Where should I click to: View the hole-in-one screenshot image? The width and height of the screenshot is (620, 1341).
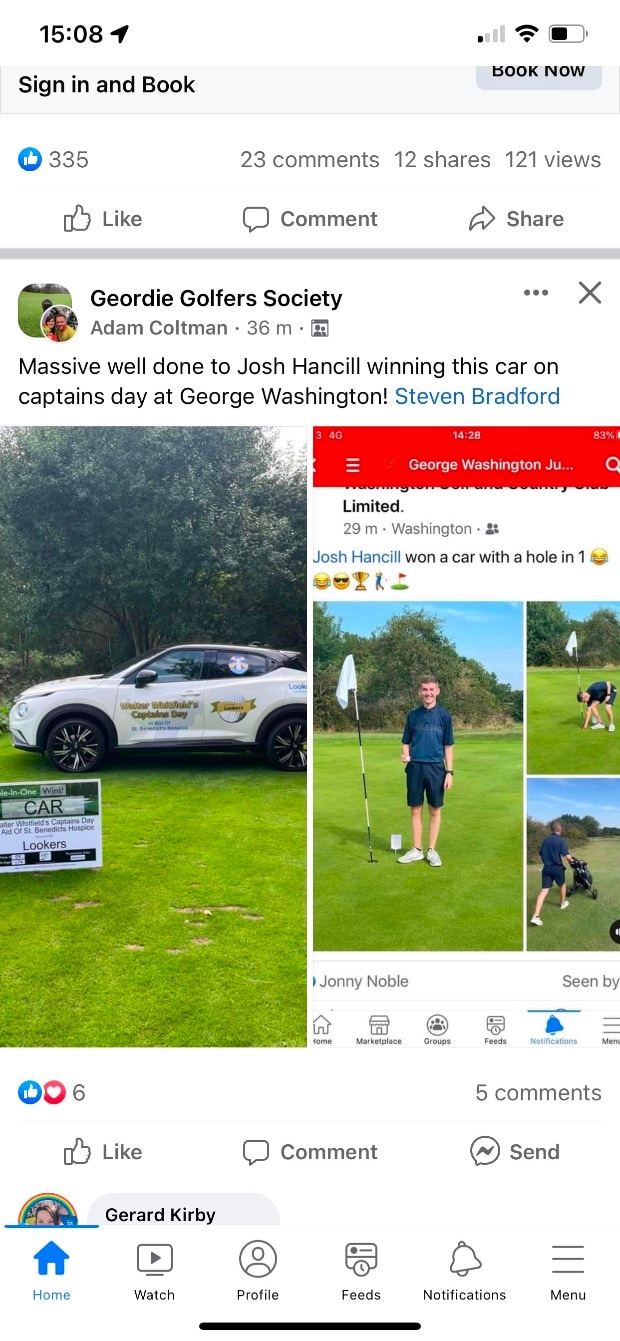[x=466, y=737]
